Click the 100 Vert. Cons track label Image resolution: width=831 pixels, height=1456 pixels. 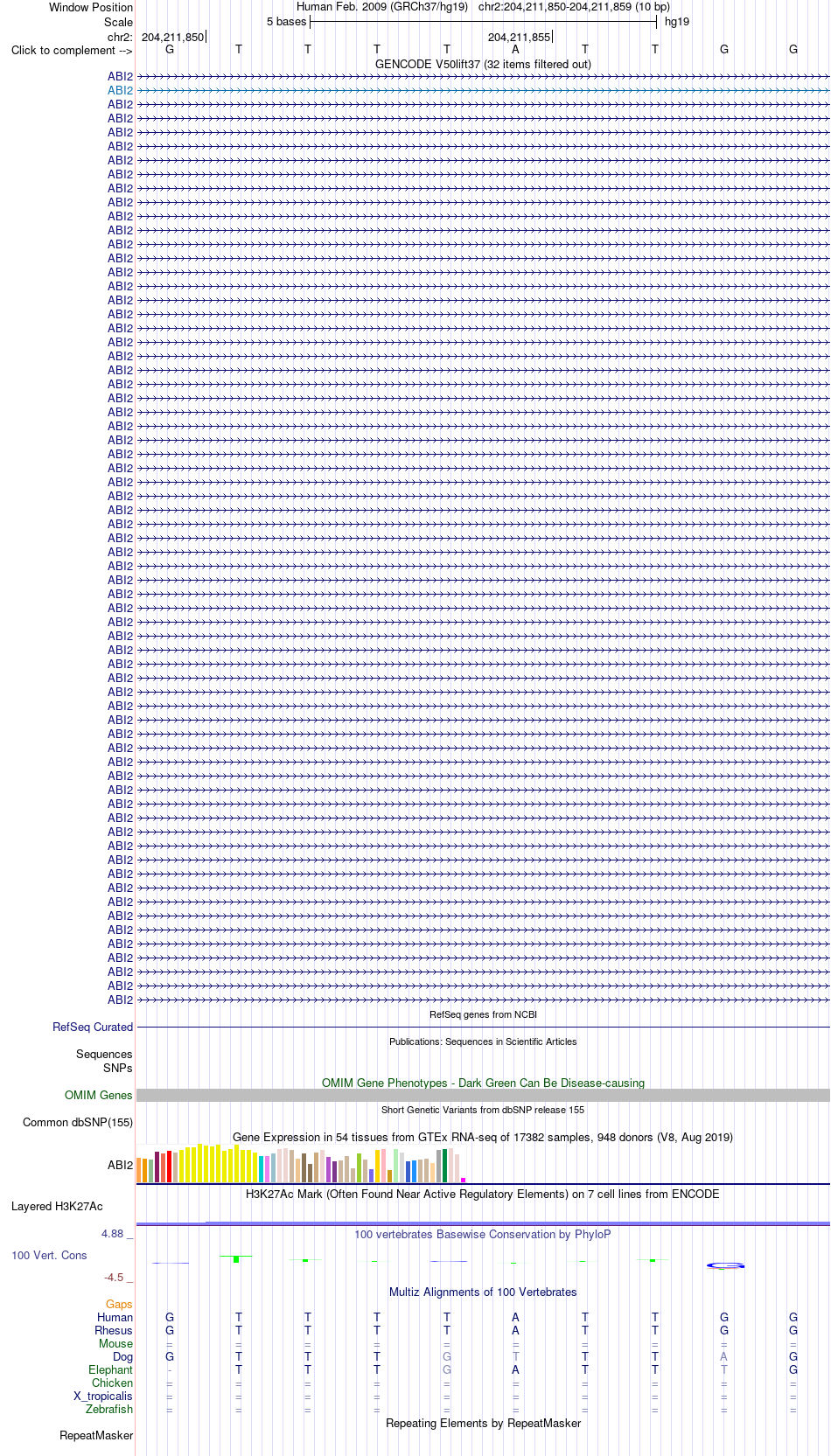pyautogui.click(x=49, y=1256)
